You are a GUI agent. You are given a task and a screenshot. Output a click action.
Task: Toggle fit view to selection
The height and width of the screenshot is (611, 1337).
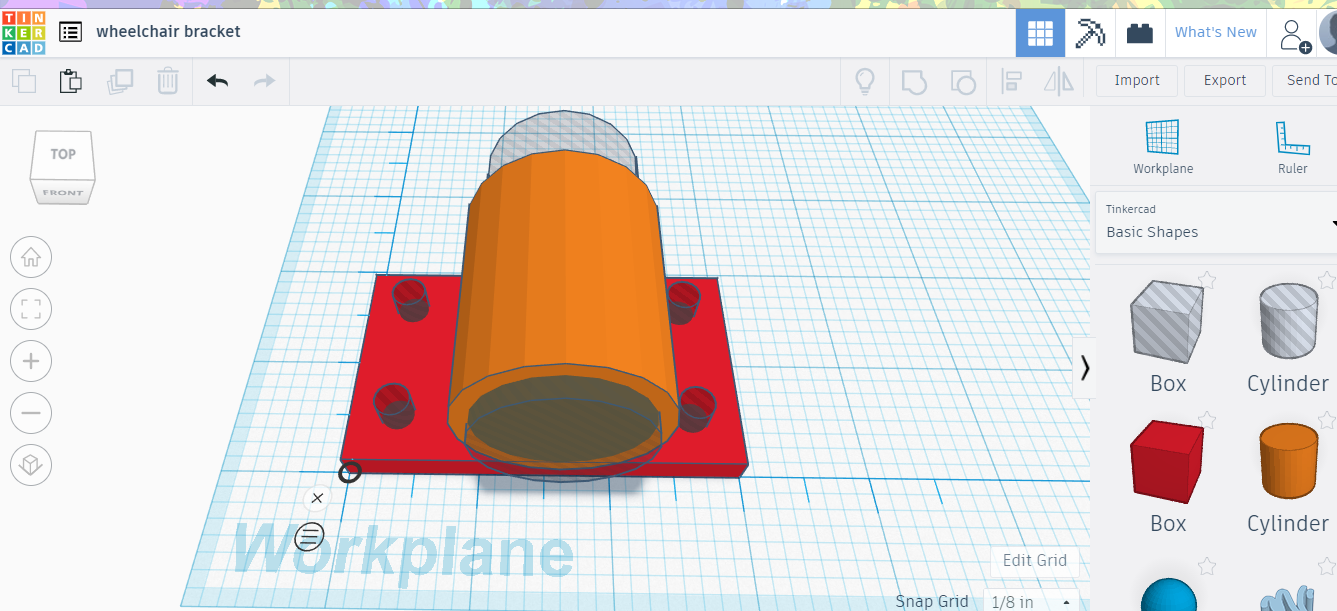click(31, 309)
